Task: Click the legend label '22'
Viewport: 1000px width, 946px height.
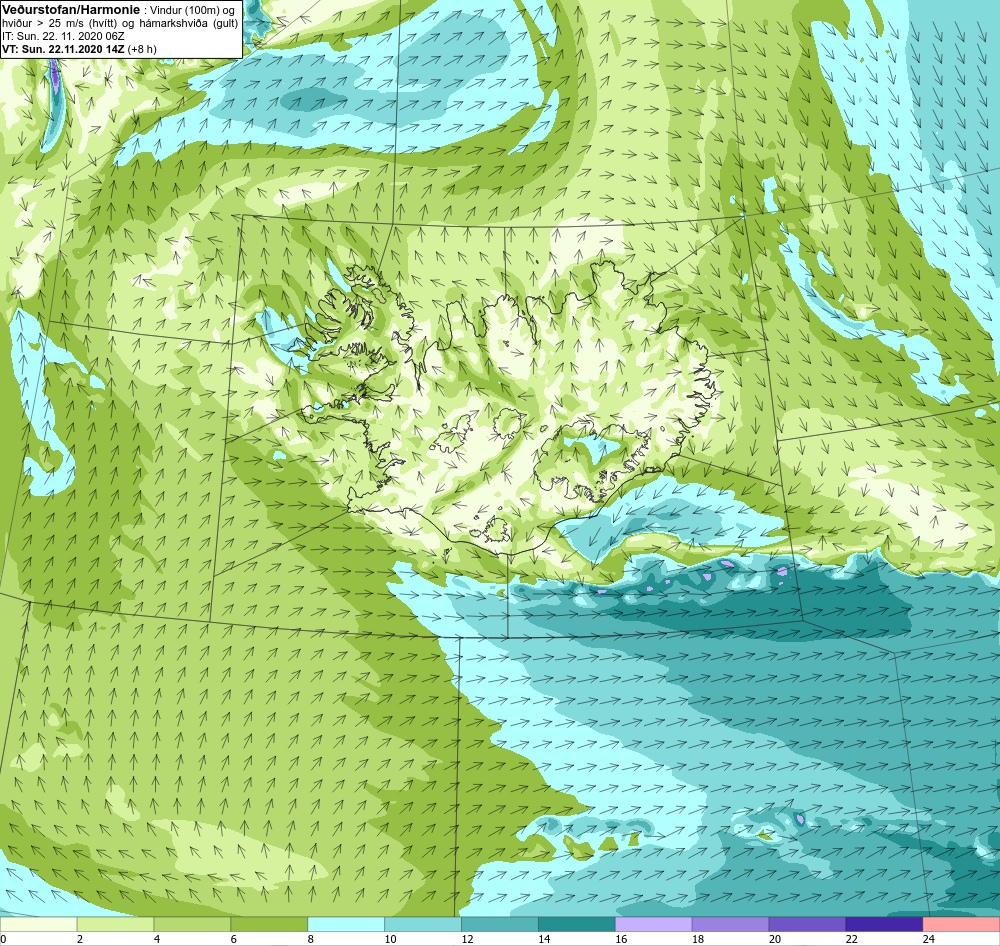Action: pos(851,939)
